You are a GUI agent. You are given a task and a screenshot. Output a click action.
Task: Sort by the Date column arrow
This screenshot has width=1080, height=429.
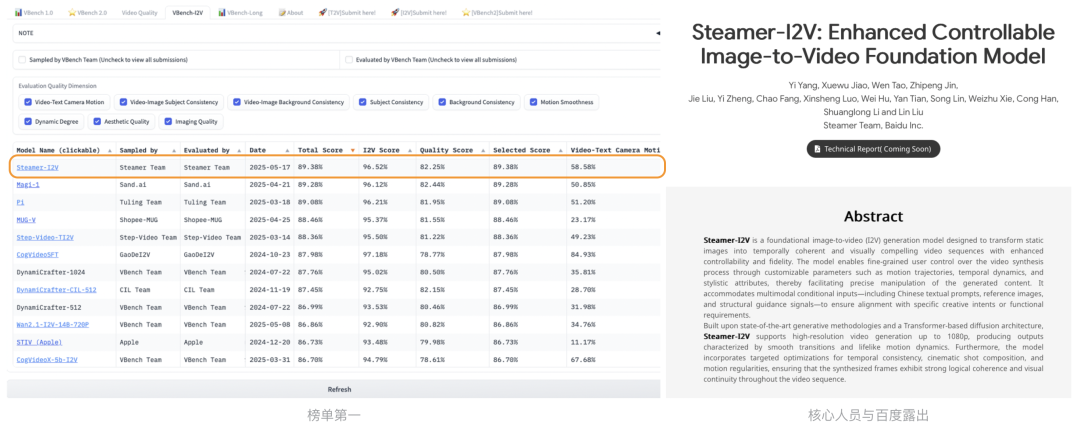287,150
